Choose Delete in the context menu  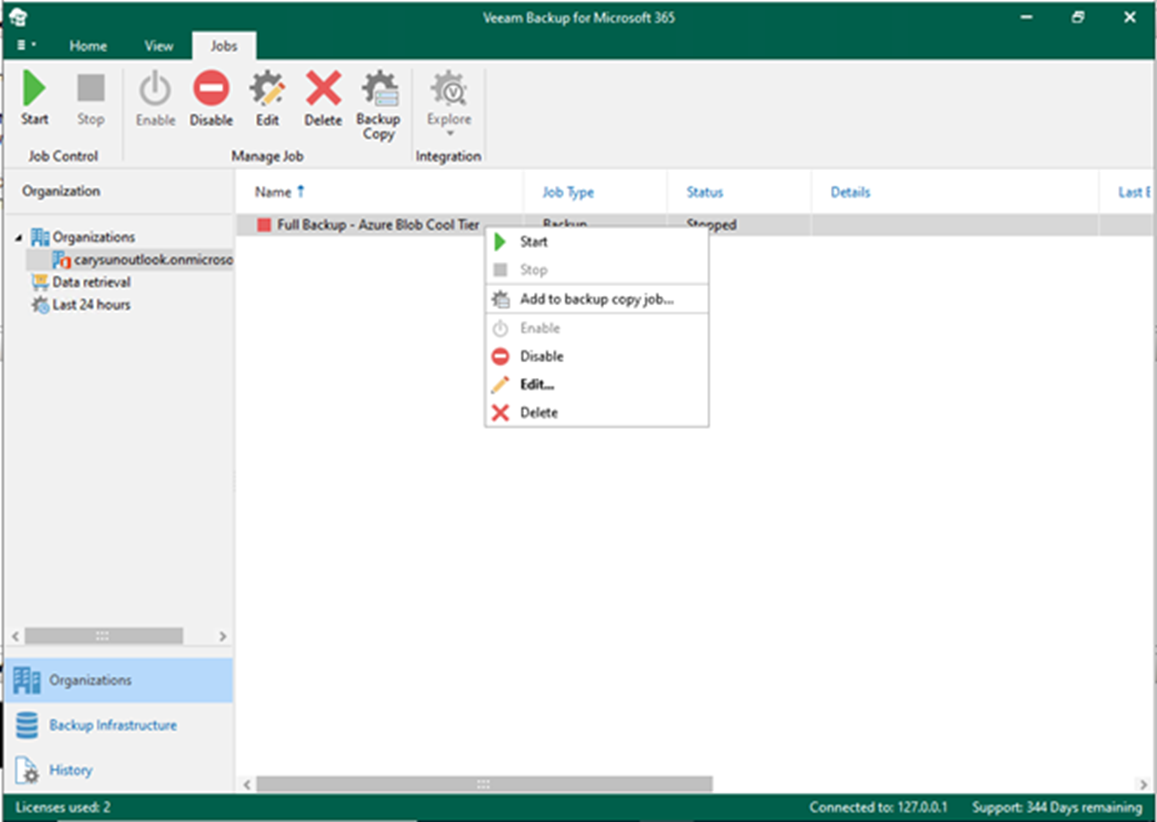tap(596, 412)
